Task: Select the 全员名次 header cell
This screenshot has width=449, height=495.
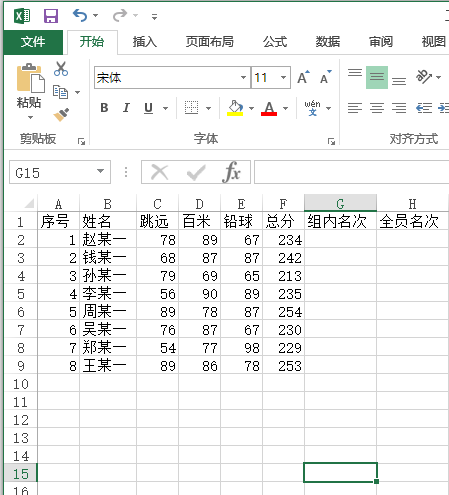Action: tap(412, 221)
